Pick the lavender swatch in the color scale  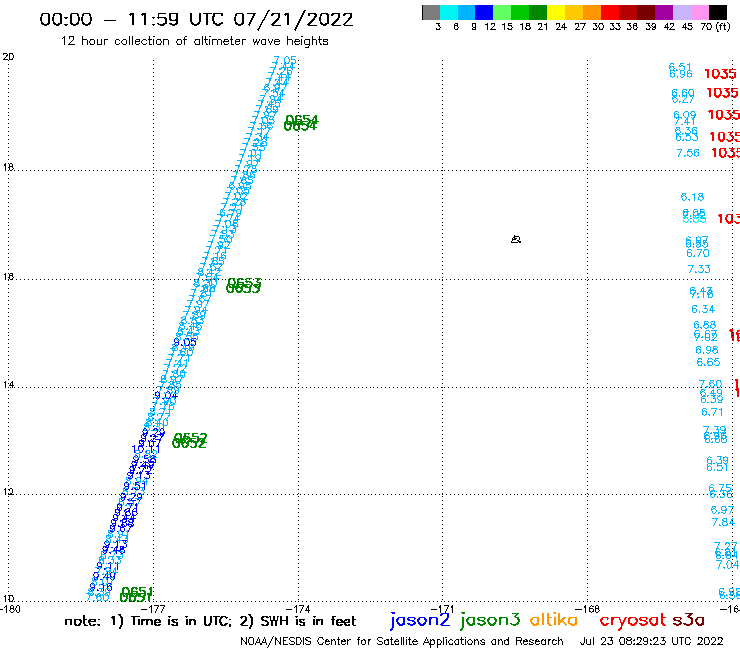tap(681, 12)
